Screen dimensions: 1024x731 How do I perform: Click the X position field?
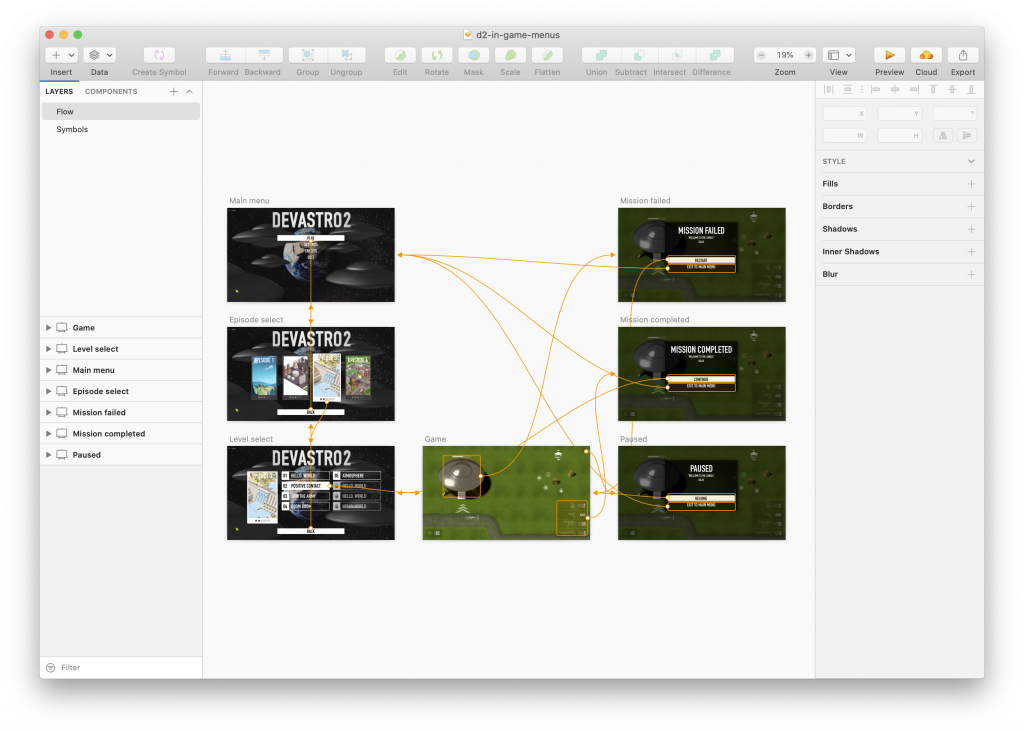[844, 114]
